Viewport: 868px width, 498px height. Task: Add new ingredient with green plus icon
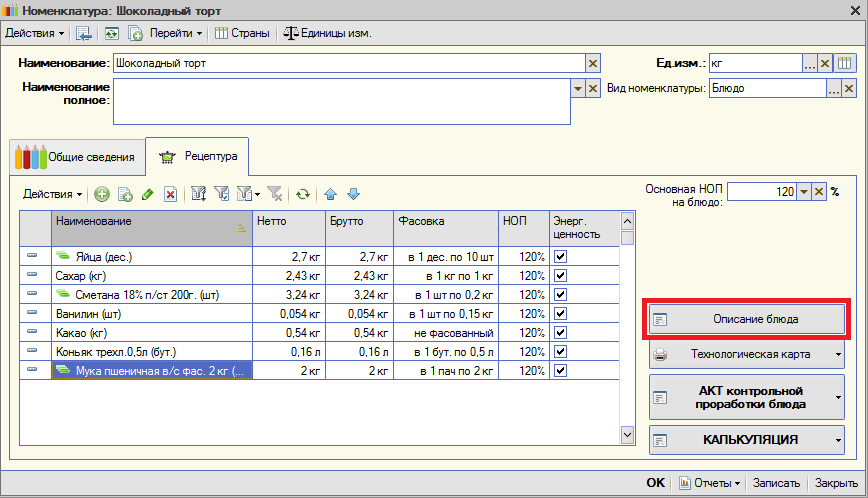click(x=102, y=194)
